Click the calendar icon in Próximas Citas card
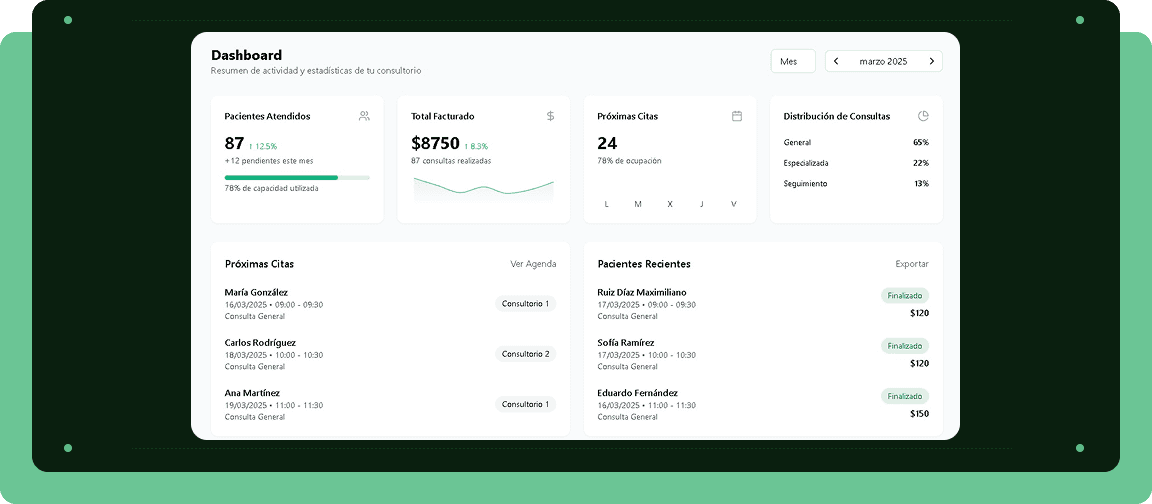This screenshot has width=1152, height=504. pos(737,116)
